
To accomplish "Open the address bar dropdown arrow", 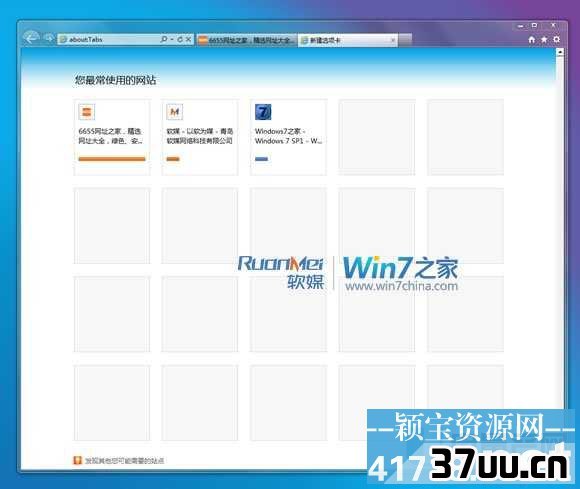I will pos(172,39).
